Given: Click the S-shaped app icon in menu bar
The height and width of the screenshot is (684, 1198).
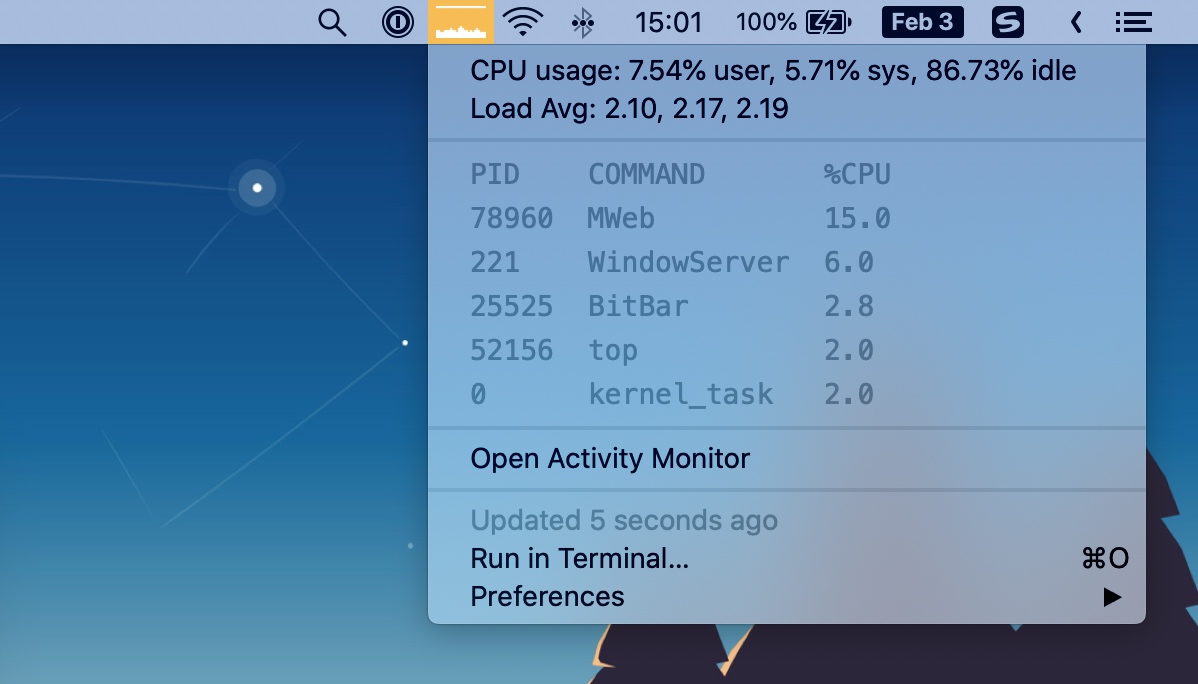Looking at the screenshot, I should pyautogui.click(x=1008, y=22).
